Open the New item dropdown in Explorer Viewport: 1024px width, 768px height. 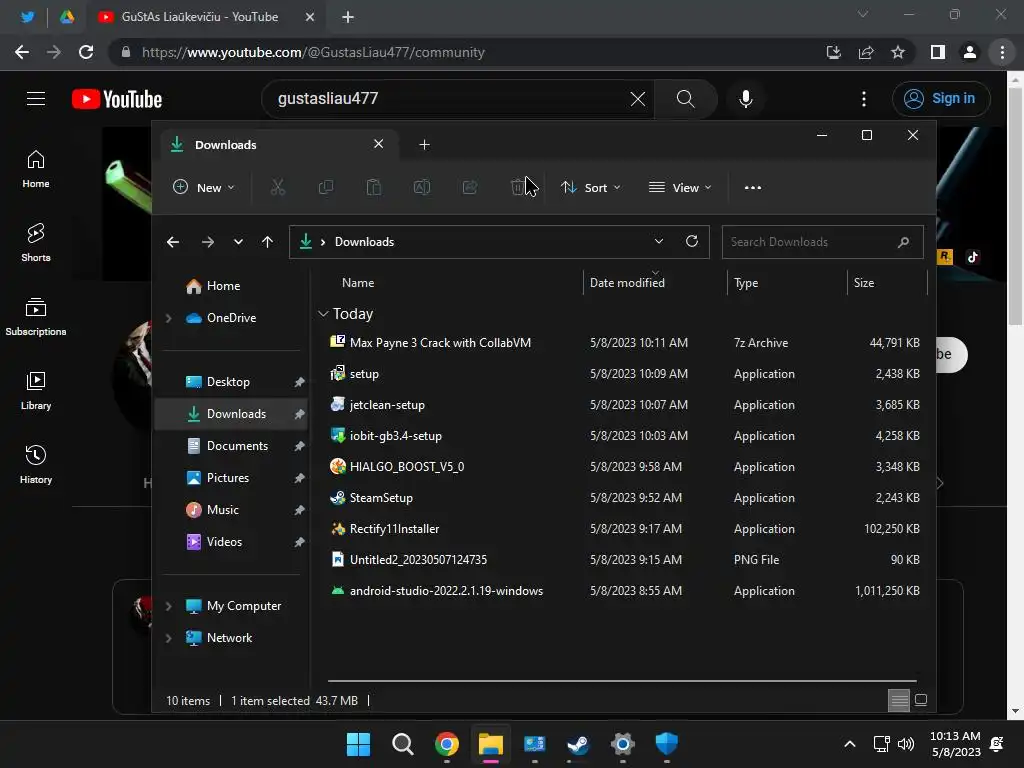pos(203,187)
